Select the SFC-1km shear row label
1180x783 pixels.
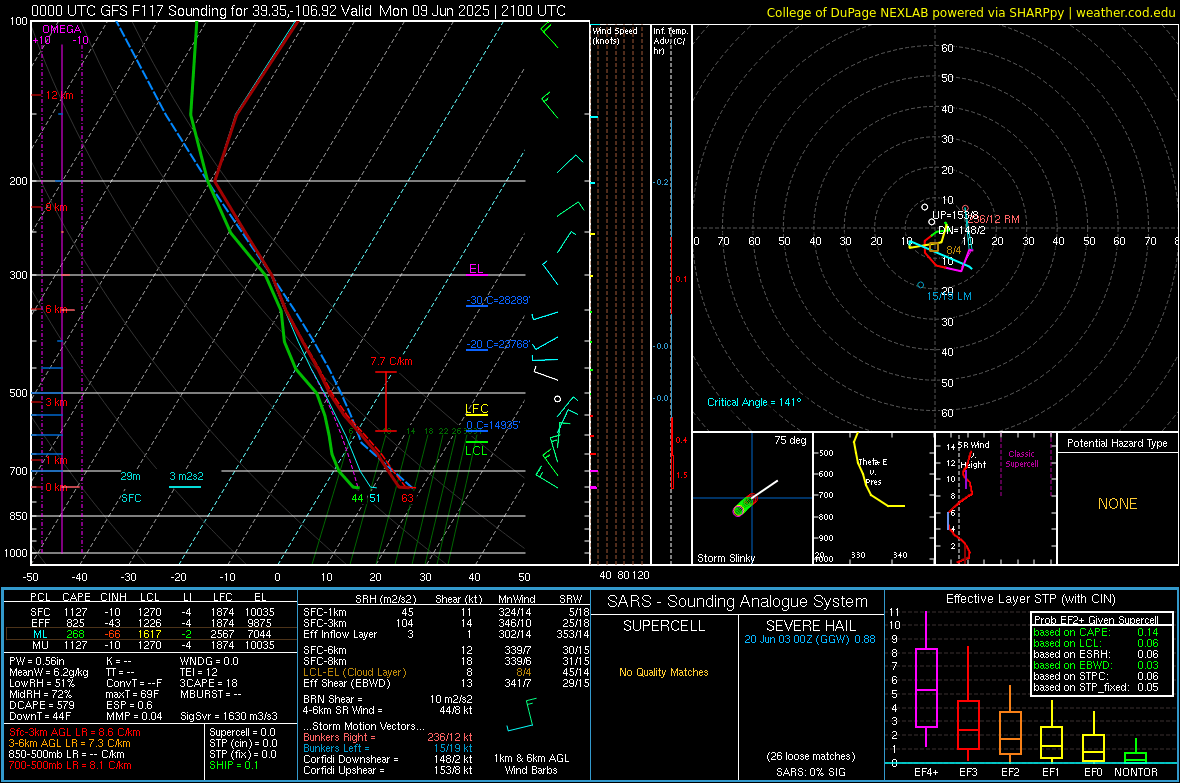(x=325, y=612)
